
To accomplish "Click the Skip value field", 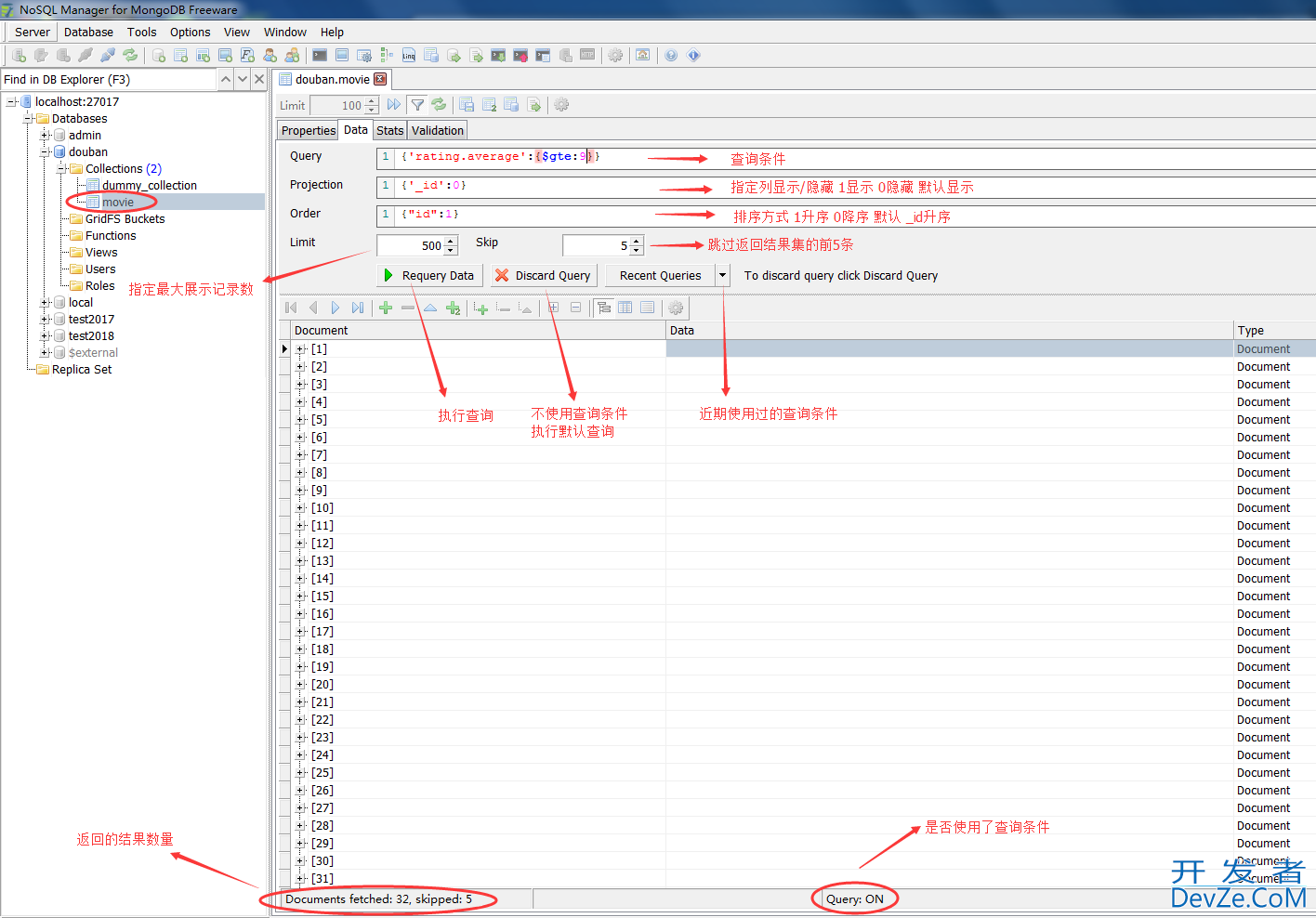I will tap(597, 246).
